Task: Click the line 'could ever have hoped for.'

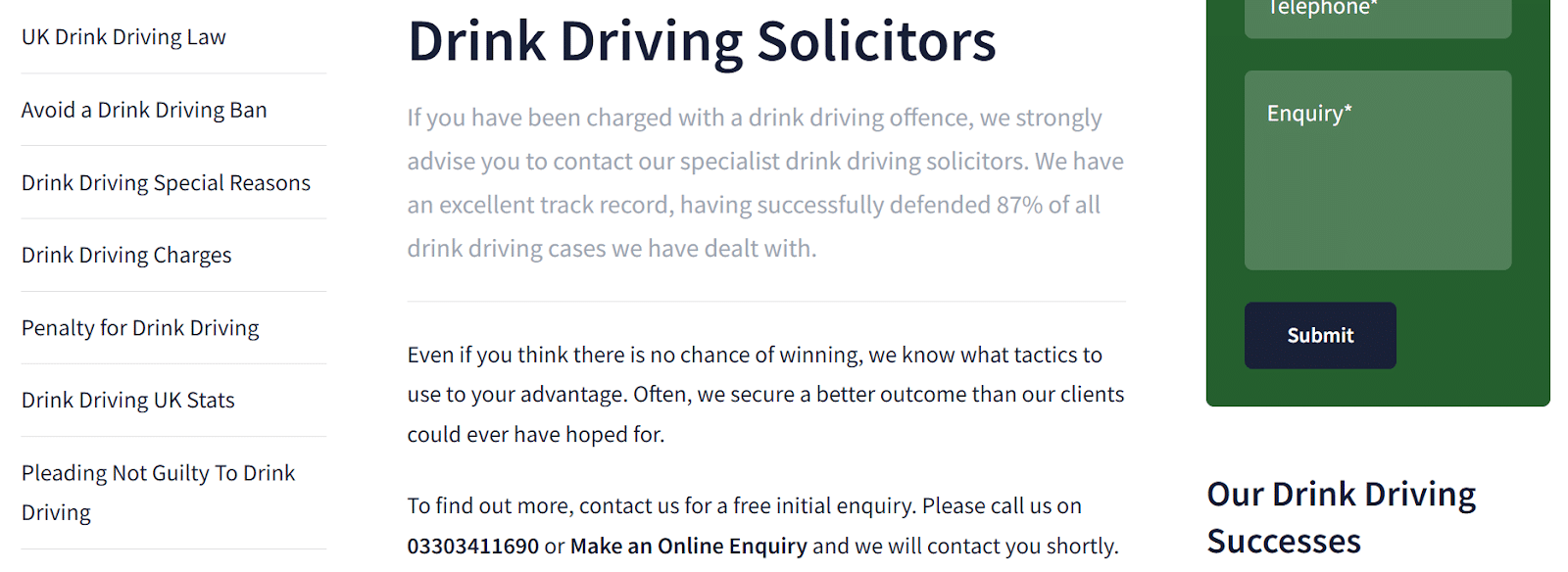Action: [536, 435]
